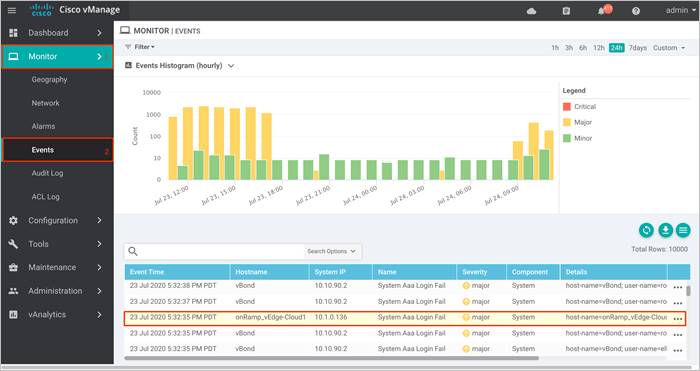Click the download events icon
The height and width of the screenshot is (371, 700).
(x=665, y=230)
